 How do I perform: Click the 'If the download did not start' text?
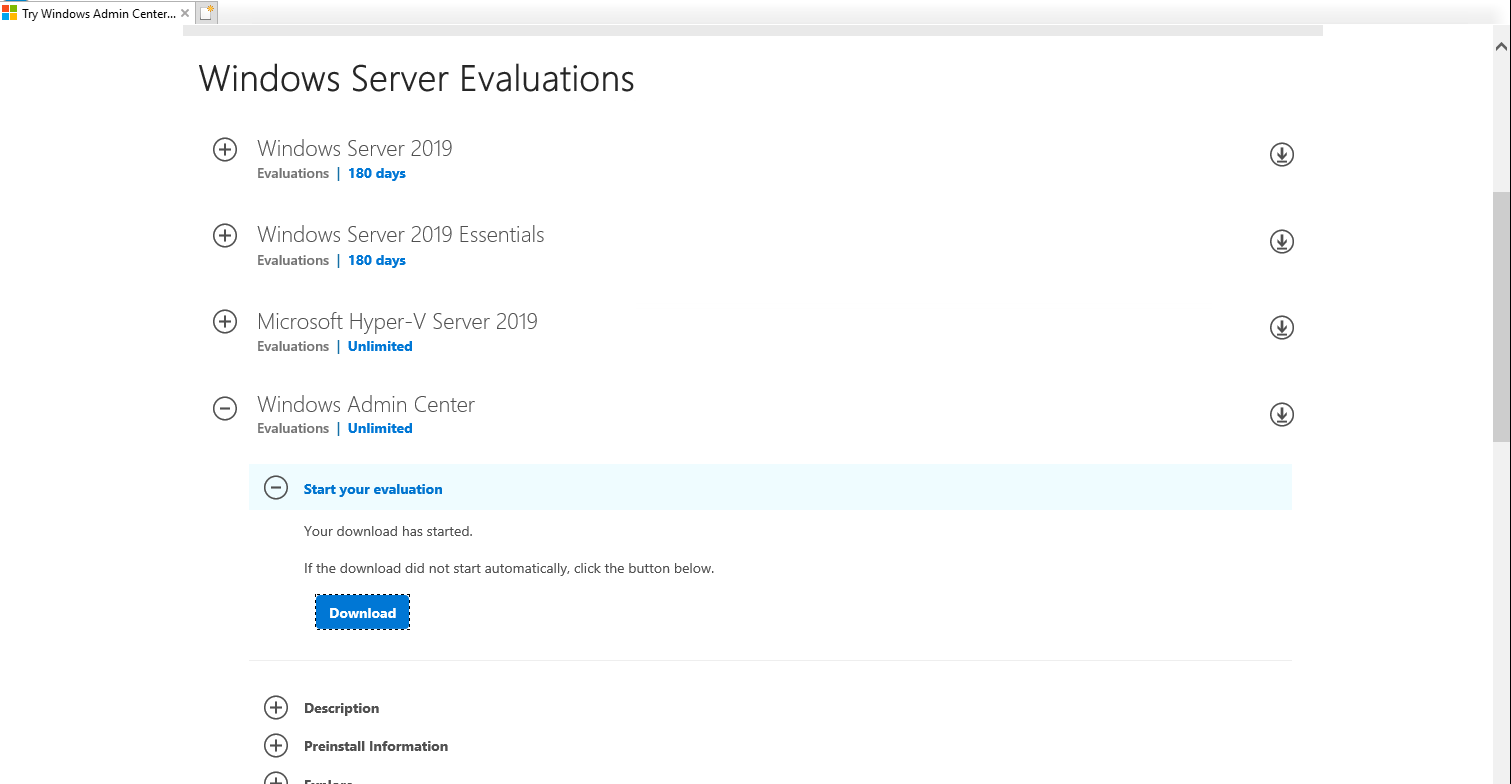509,568
